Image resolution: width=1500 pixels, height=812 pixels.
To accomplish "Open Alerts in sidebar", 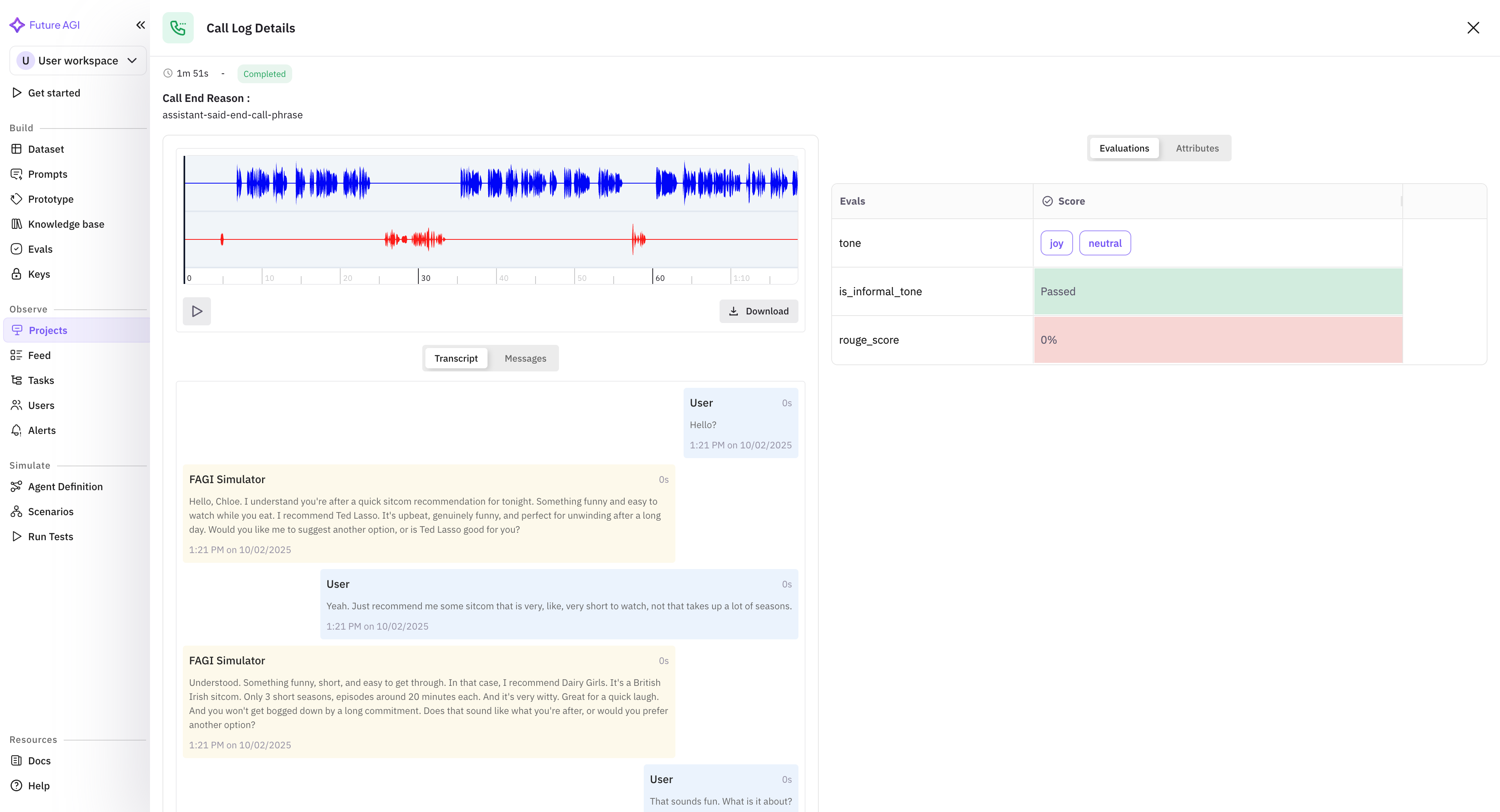I will [x=41, y=430].
